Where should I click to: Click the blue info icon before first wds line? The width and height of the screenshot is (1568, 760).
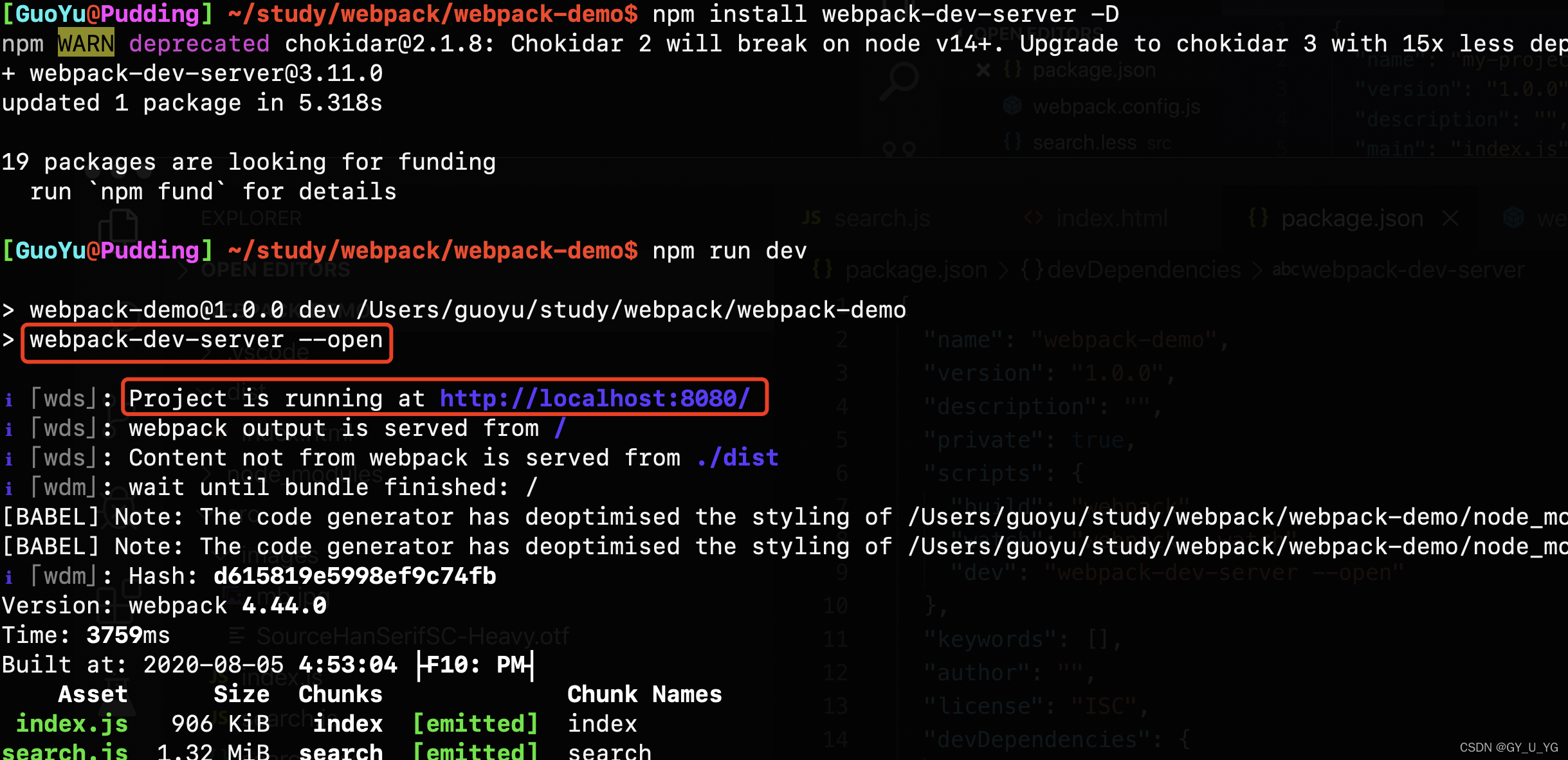click(x=9, y=400)
